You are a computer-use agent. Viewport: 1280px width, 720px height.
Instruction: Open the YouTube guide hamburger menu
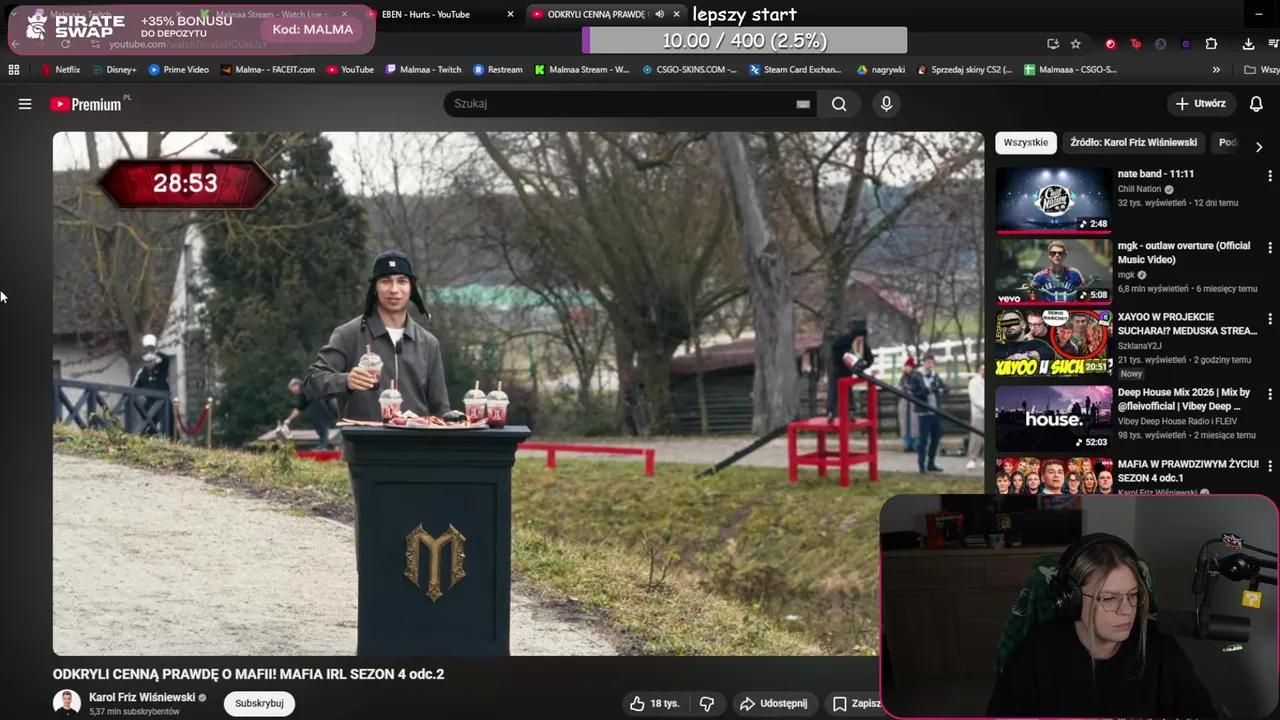[25, 104]
